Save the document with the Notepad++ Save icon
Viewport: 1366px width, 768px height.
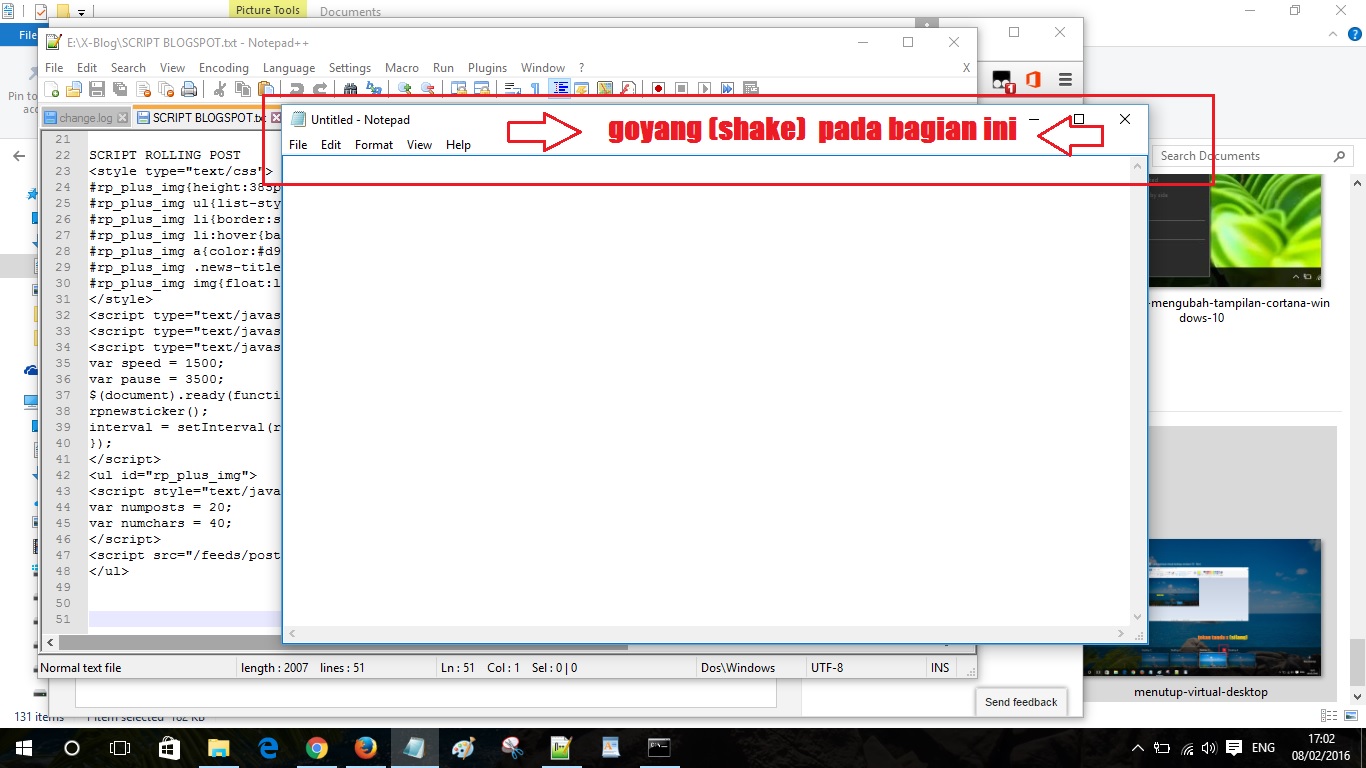[x=96, y=89]
